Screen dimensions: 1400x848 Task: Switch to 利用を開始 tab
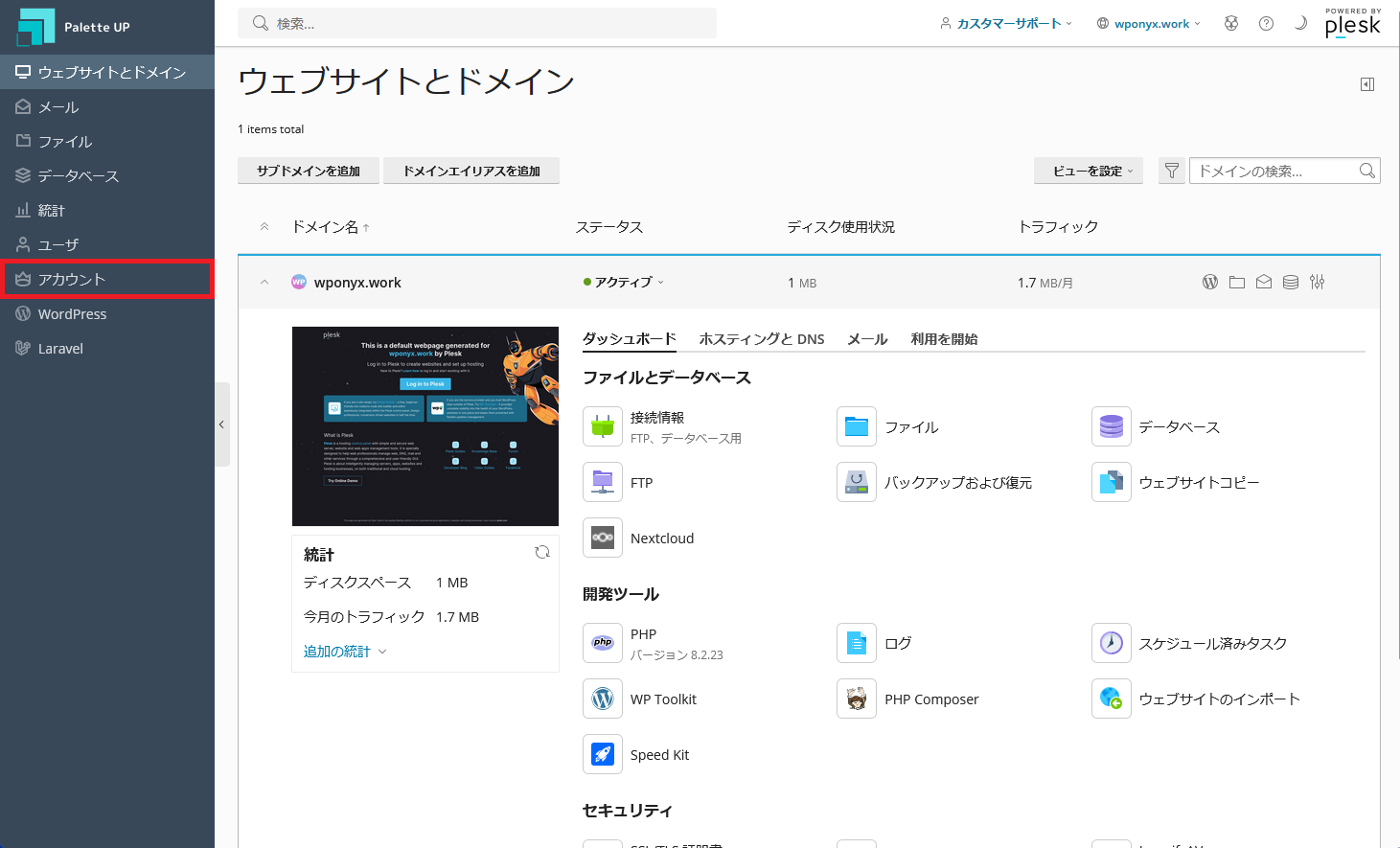click(944, 338)
